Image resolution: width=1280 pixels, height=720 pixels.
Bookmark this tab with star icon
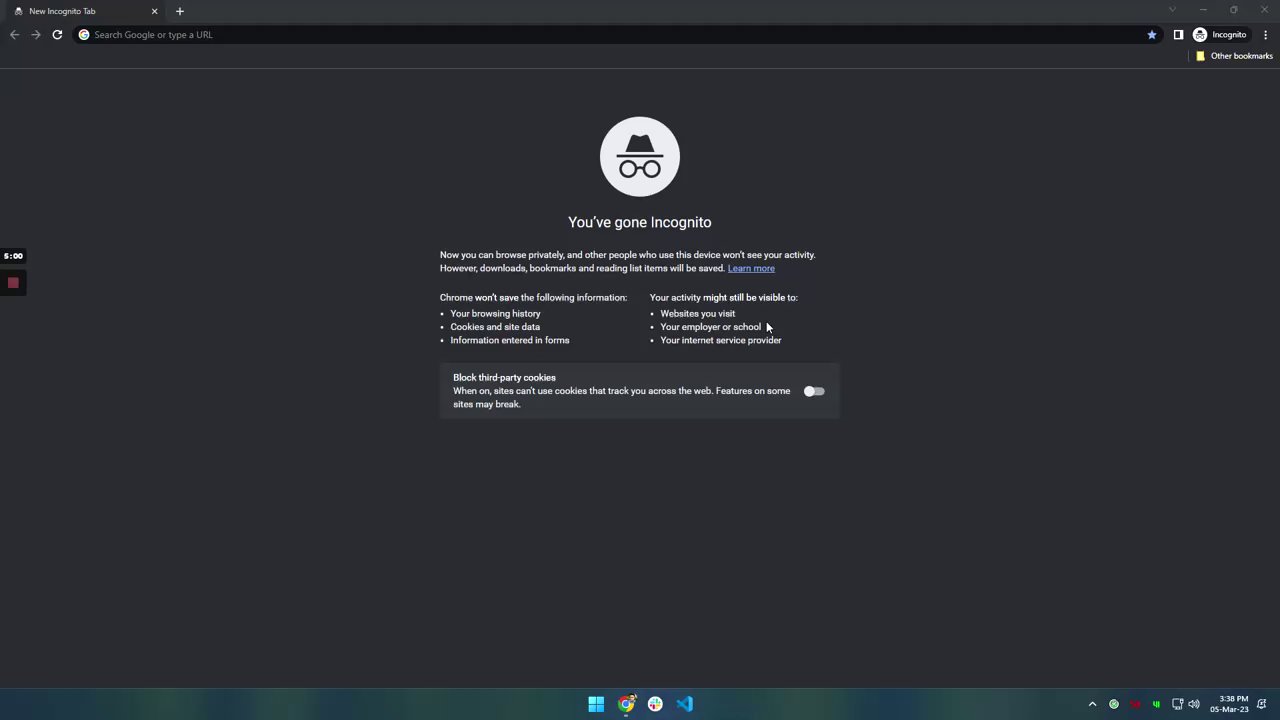[1152, 35]
